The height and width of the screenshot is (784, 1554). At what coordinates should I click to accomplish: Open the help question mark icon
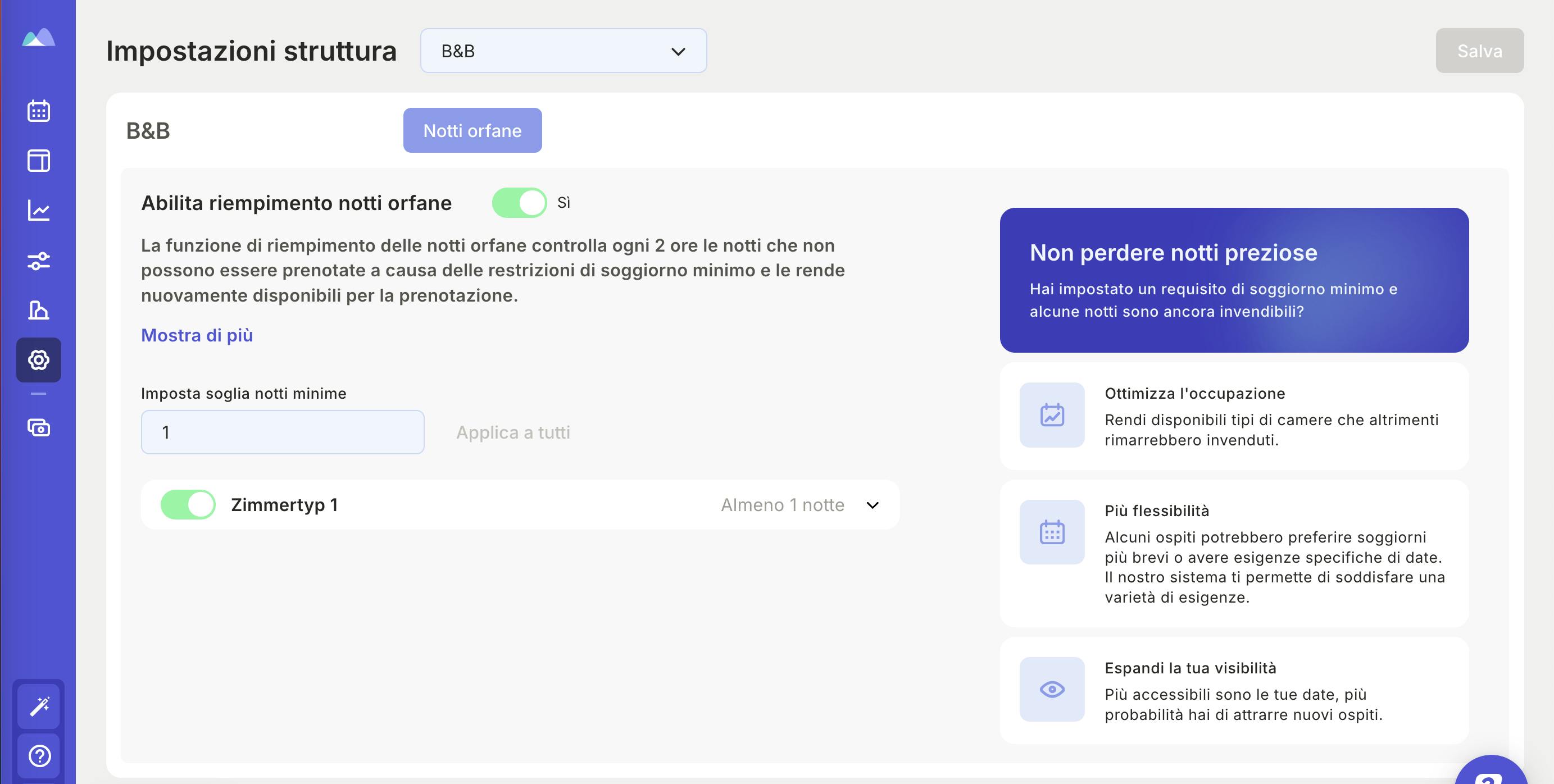(x=39, y=756)
